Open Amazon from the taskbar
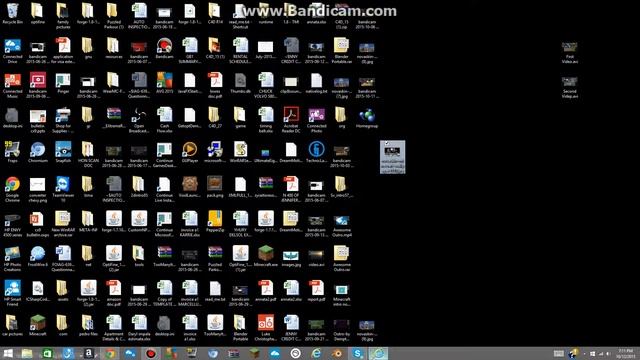Image resolution: width=640 pixels, height=360 pixels. [89, 353]
